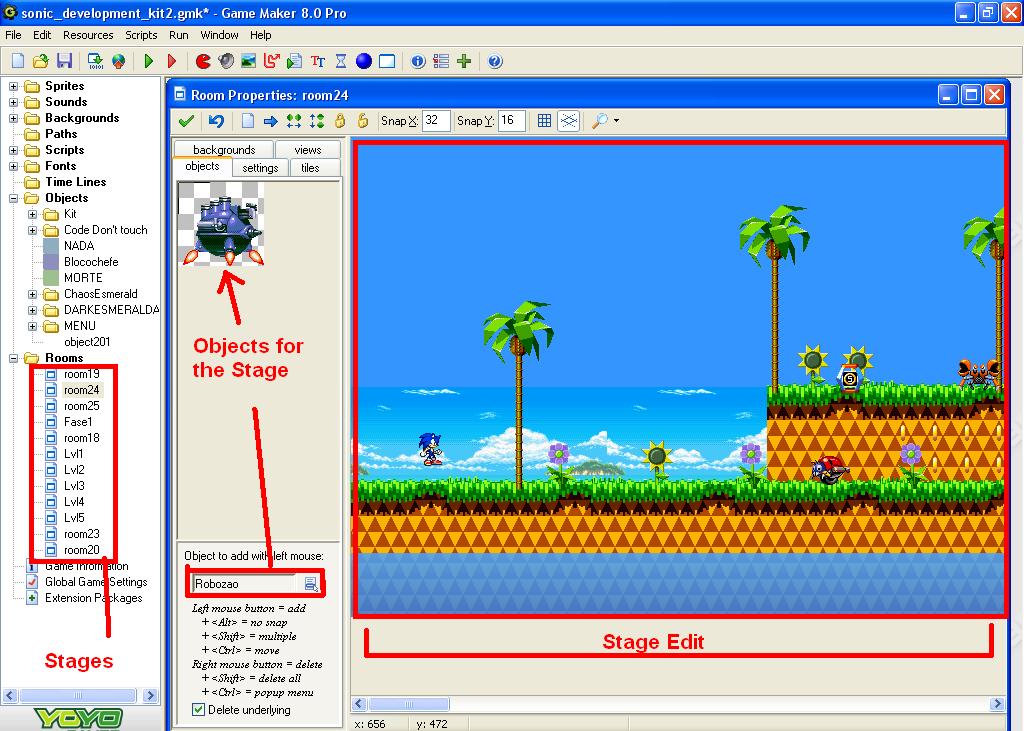The width and height of the screenshot is (1024, 731).
Task: Clear the room blank page icon
Action: click(x=248, y=121)
